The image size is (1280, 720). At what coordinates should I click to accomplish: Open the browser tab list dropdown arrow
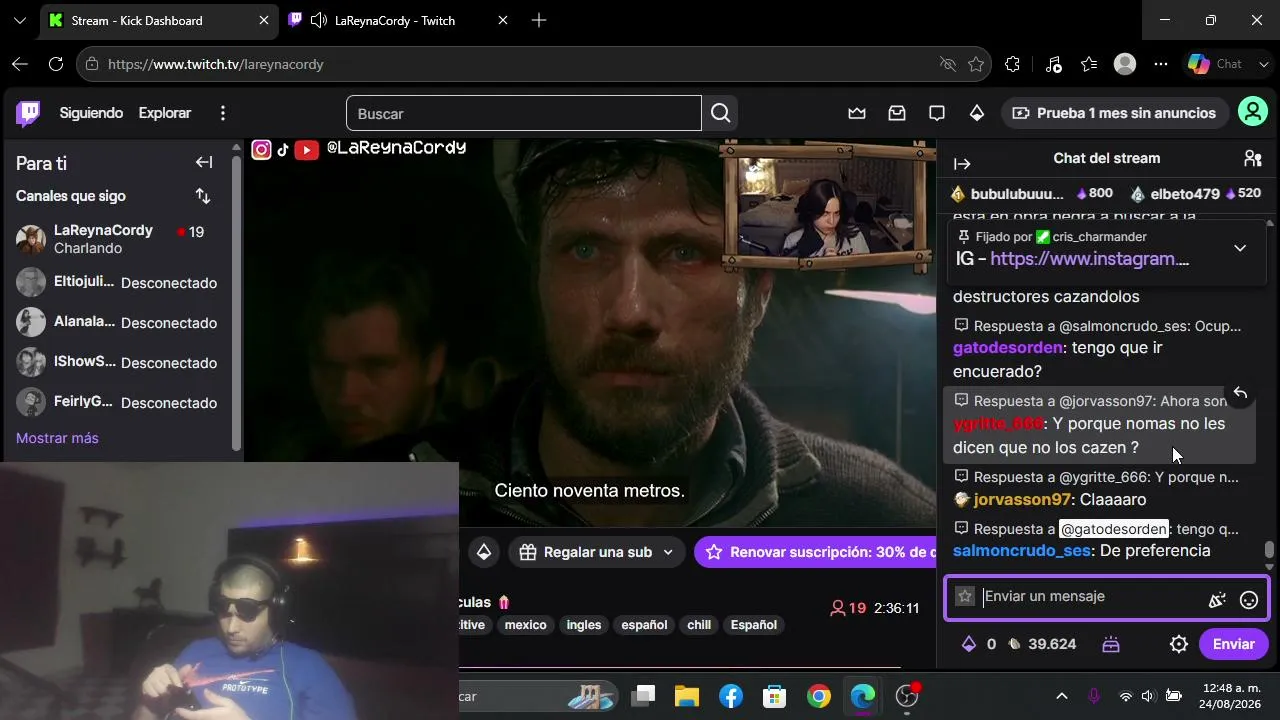click(x=20, y=20)
